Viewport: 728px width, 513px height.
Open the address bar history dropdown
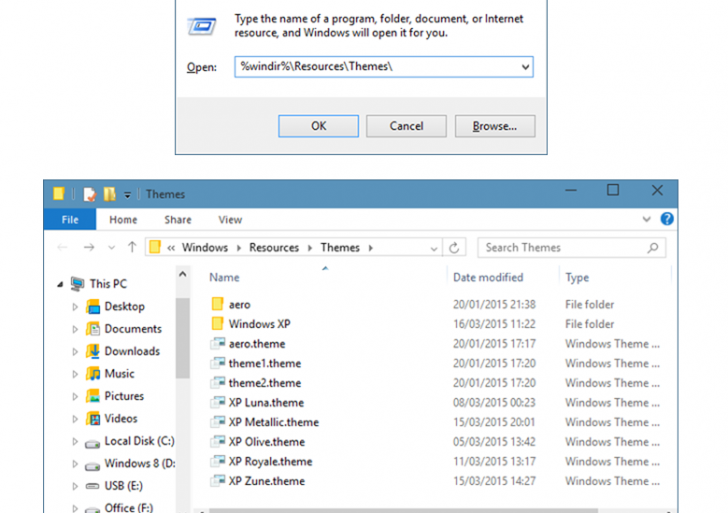434,248
